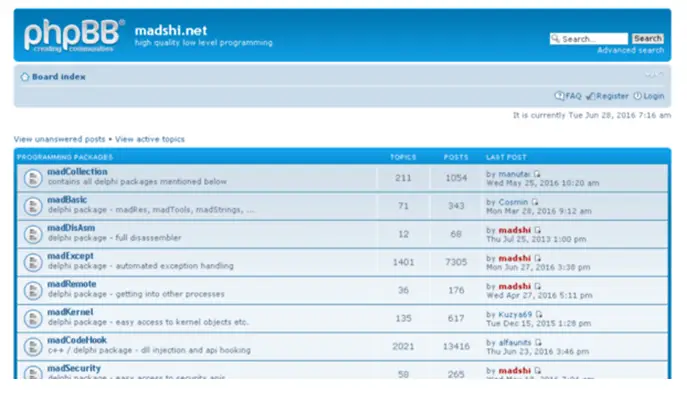Open the Login link

tap(654, 96)
